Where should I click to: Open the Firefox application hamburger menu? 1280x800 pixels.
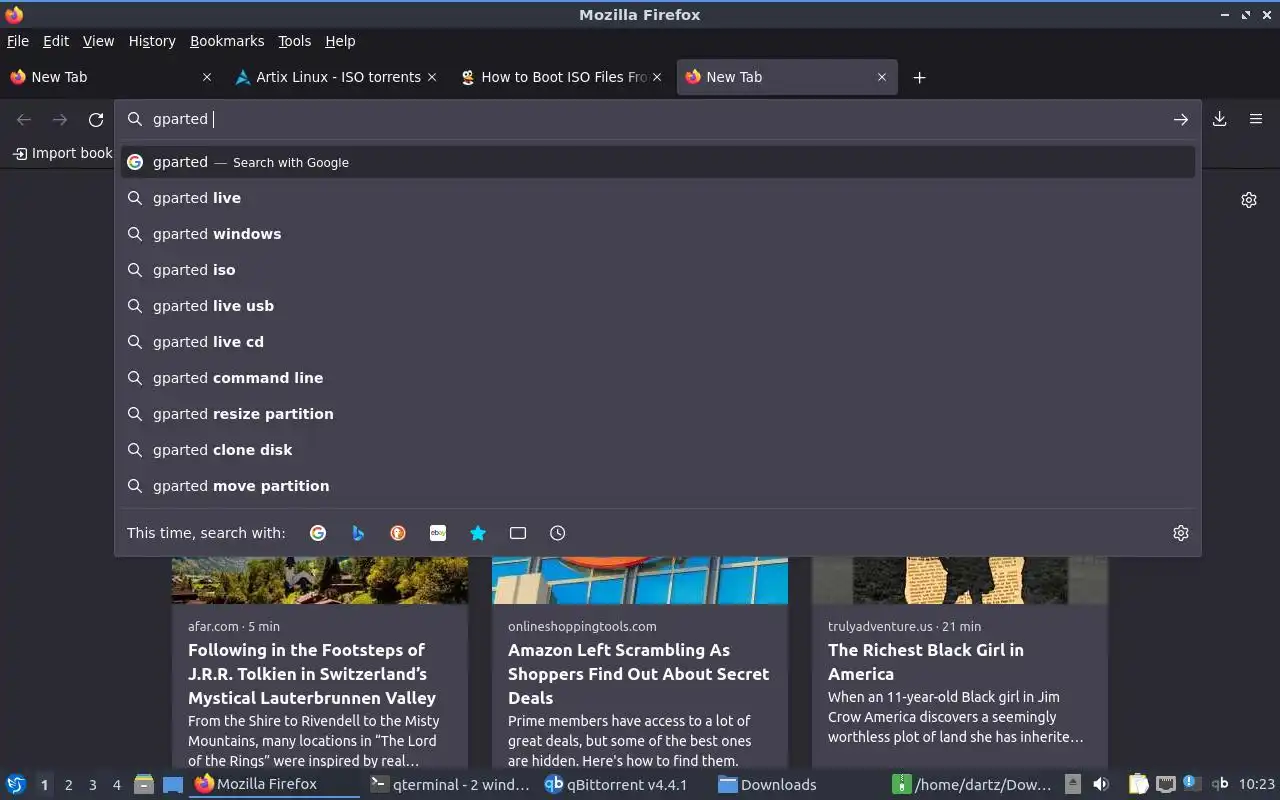coord(1255,119)
